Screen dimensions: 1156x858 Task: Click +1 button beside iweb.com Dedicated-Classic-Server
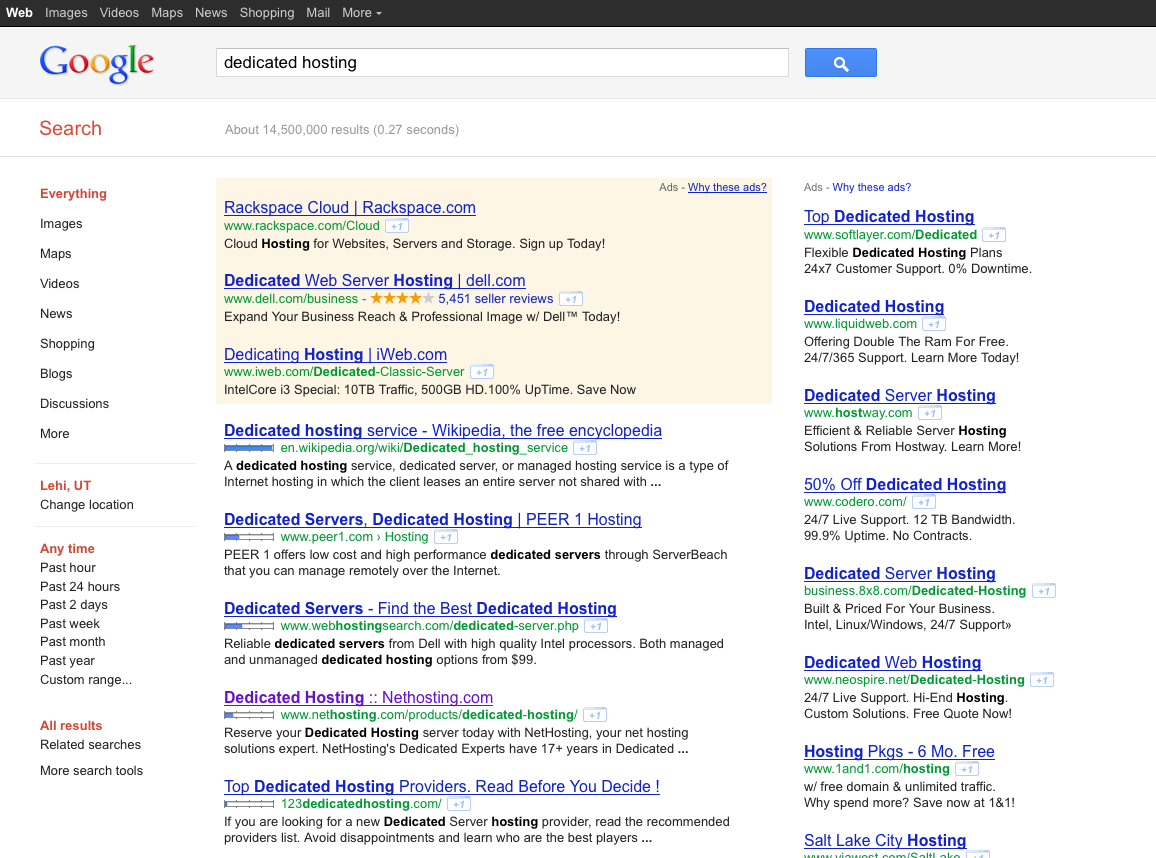click(x=482, y=372)
